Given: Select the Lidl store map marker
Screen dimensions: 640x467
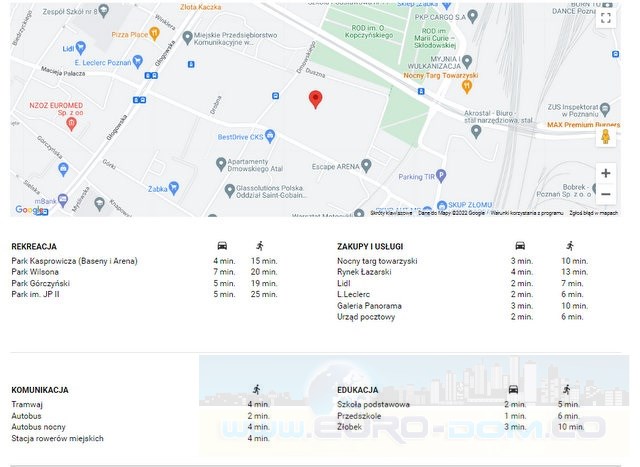Looking at the screenshot, I should tap(80, 47).
